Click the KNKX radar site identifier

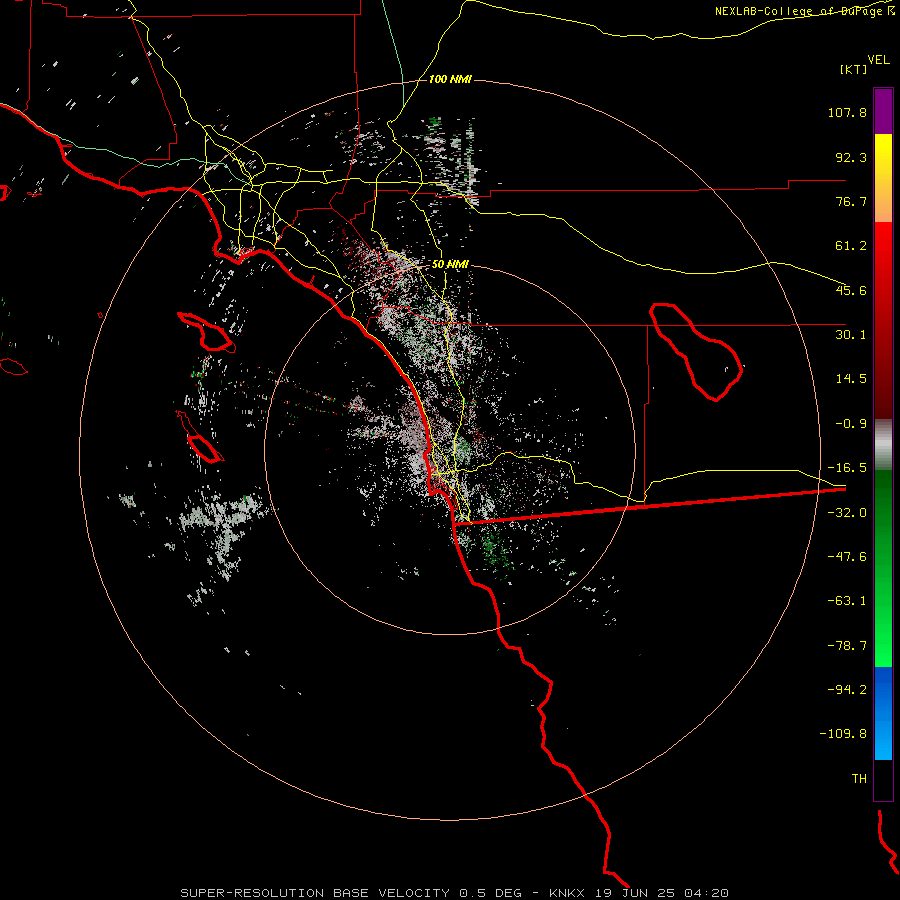(567, 893)
